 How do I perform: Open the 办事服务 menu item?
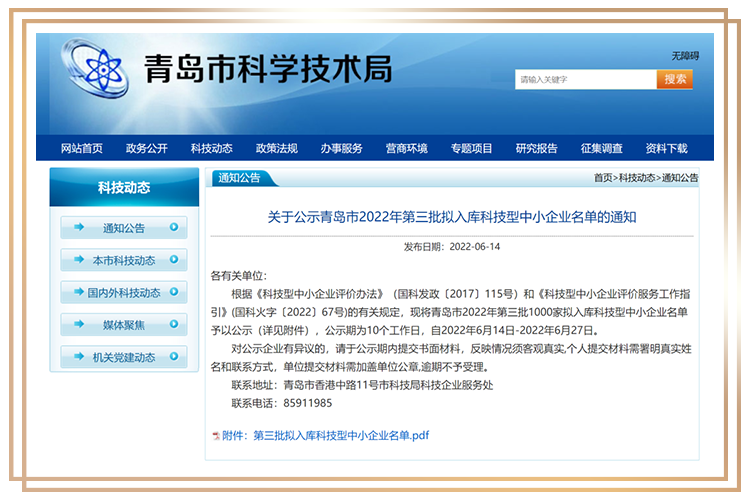pyautogui.click(x=342, y=148)
